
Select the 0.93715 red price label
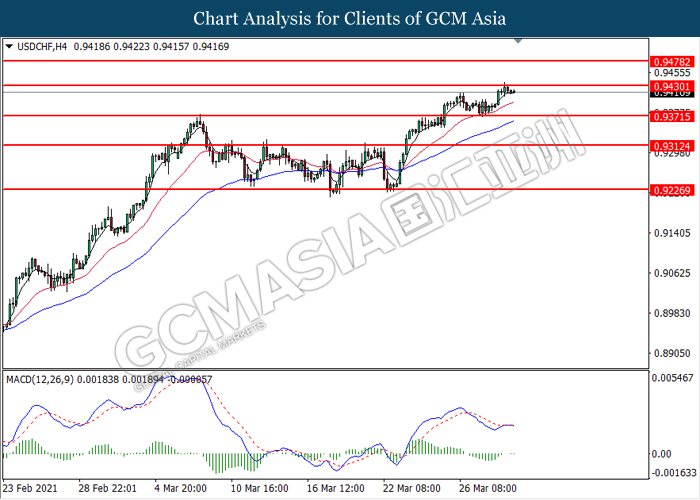point(672,117)
